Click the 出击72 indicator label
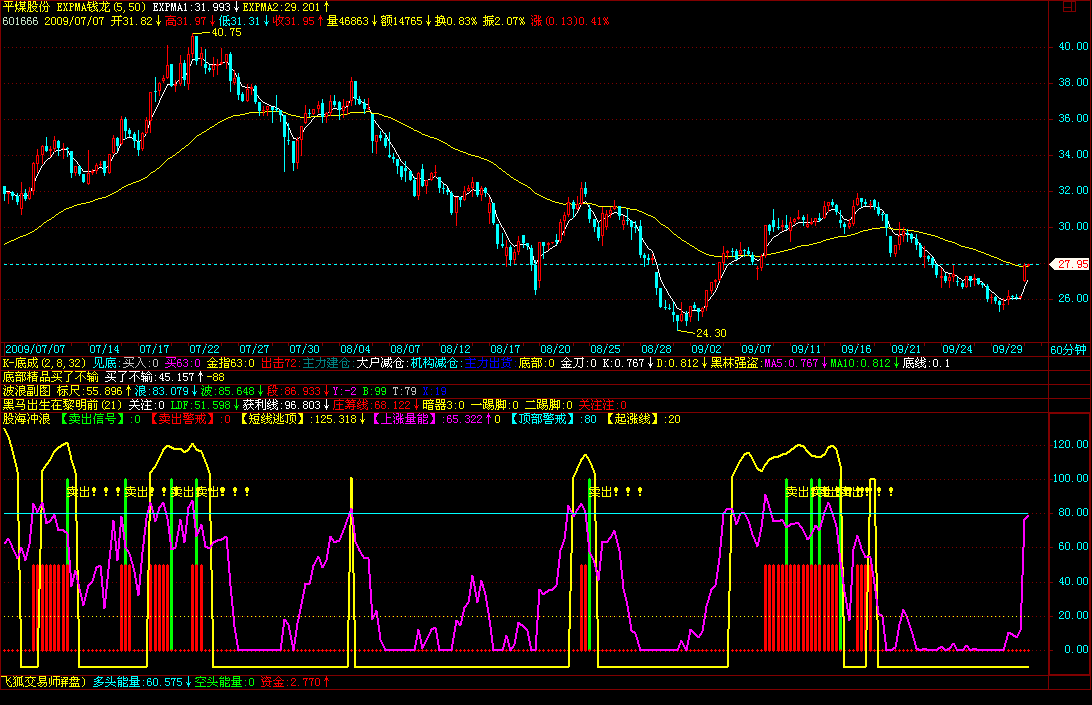This screenshot has width=1092, height=705. pos(279,363)
